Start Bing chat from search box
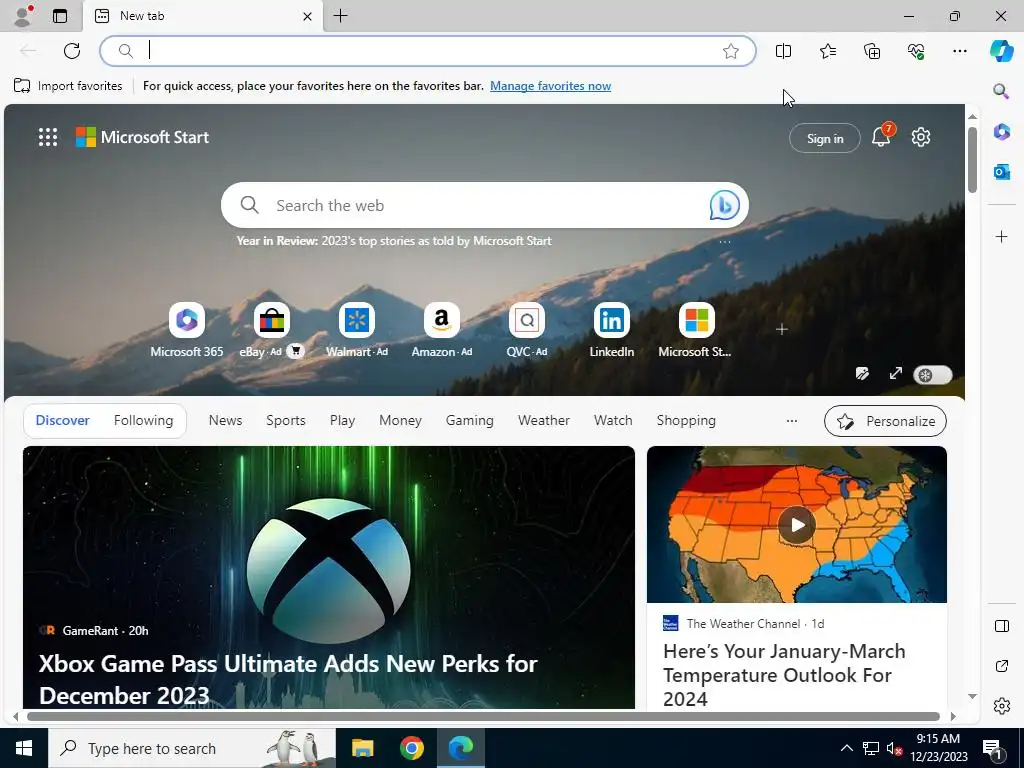This screenshot has height=768, width=1024. 724,205
